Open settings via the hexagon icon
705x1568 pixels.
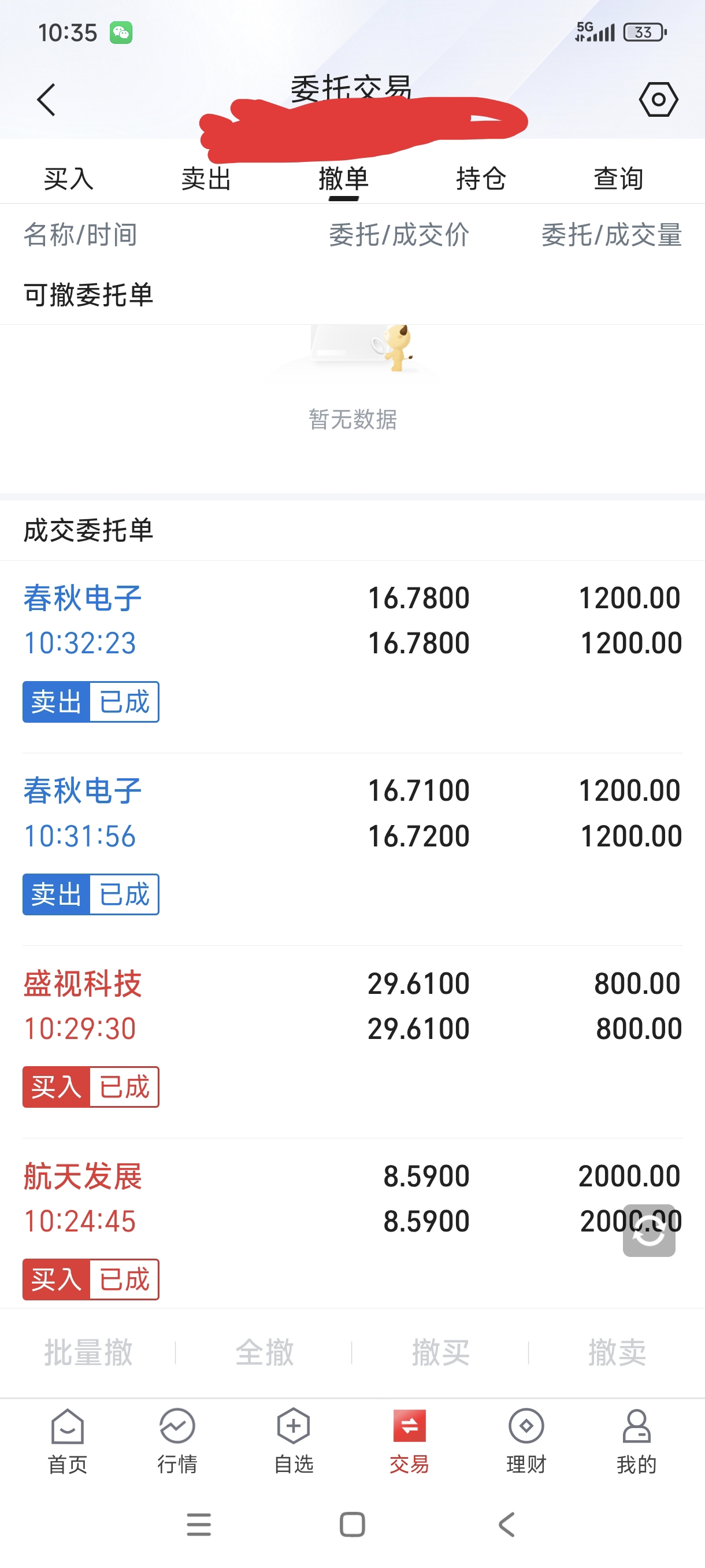pyautogui.click(x=658, y=100)
